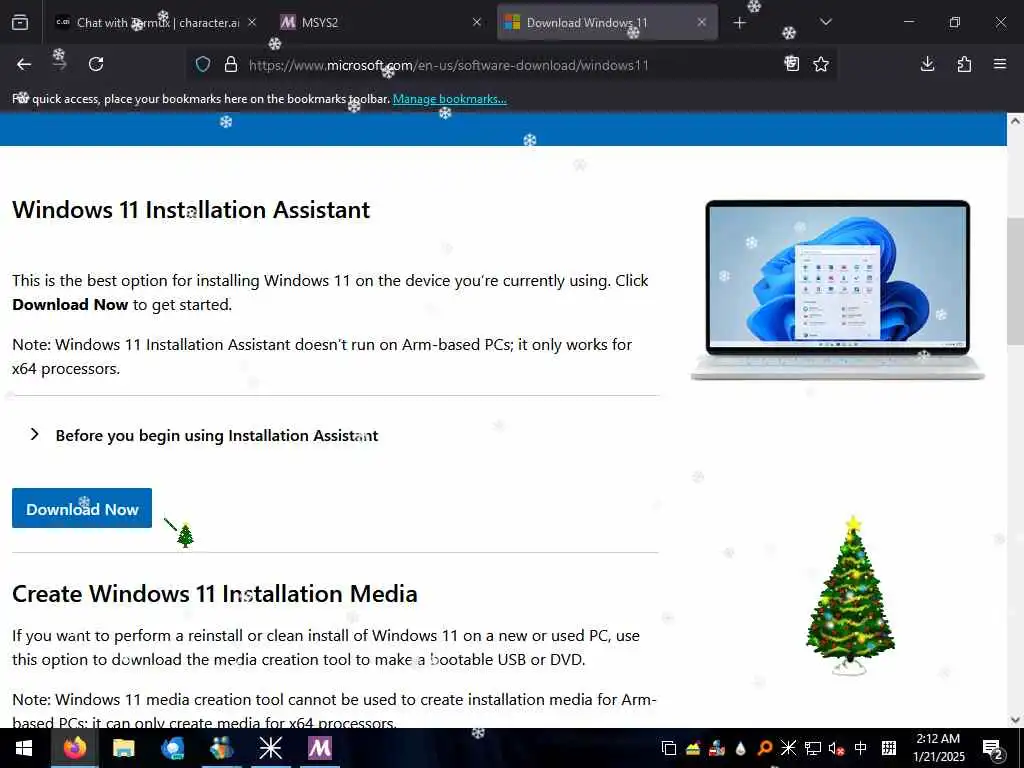Open the Firefox View button in tab bar

coord(20,23)
